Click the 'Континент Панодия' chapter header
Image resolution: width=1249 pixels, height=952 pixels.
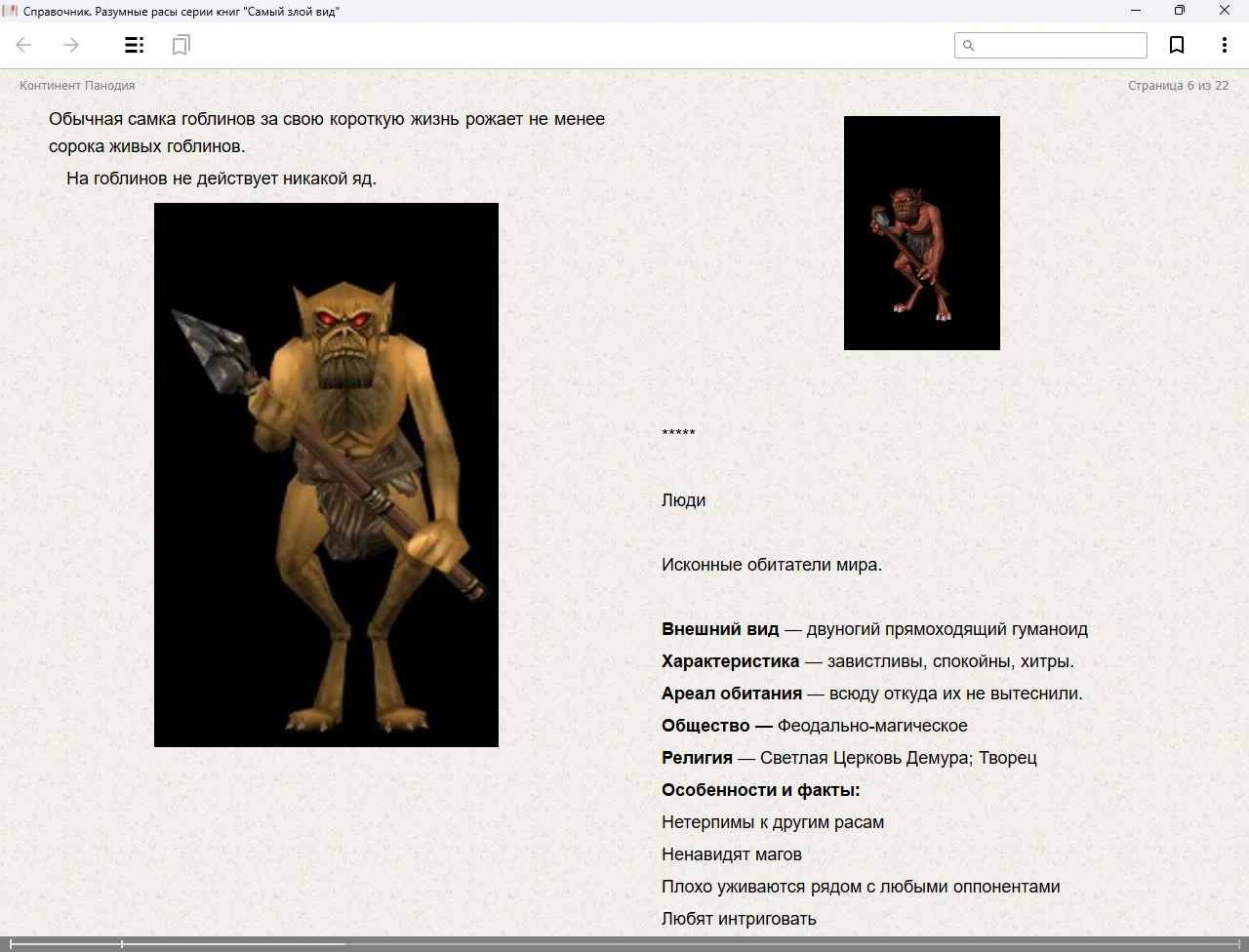point(77,86)
